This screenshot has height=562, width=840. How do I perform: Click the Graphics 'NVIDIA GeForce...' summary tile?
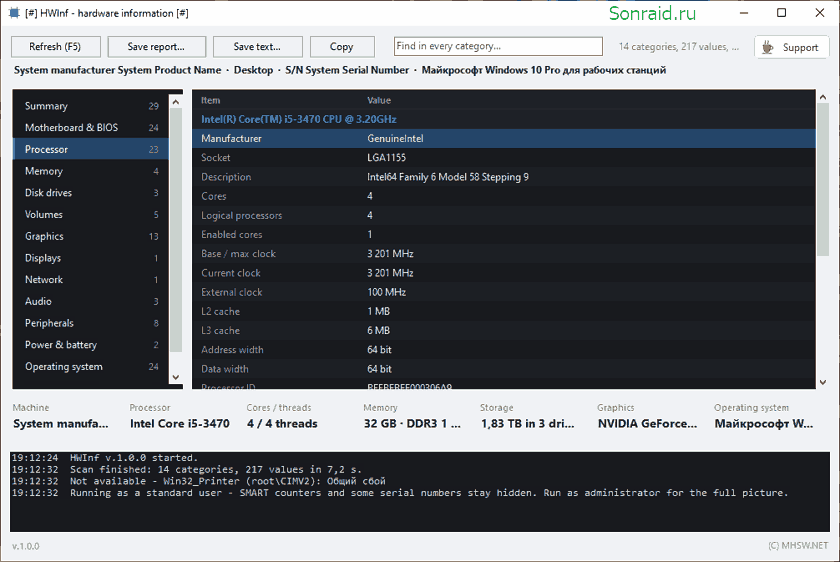648,416
